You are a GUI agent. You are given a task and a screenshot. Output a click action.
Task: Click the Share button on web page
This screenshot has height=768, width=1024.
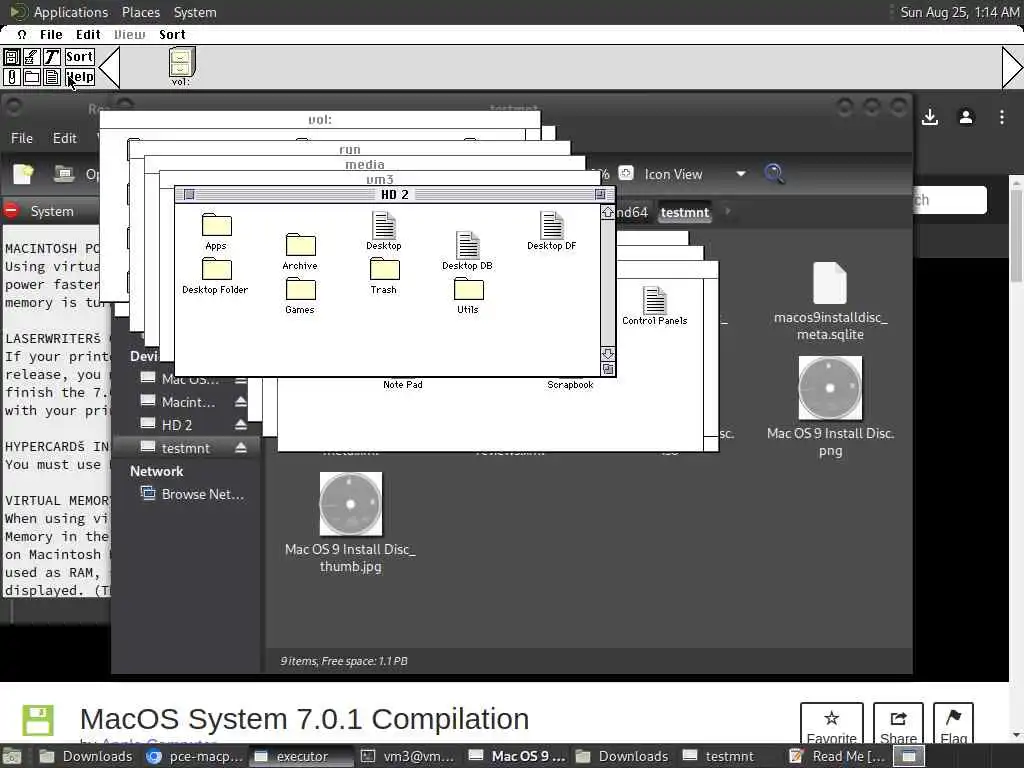coord(898,724)
